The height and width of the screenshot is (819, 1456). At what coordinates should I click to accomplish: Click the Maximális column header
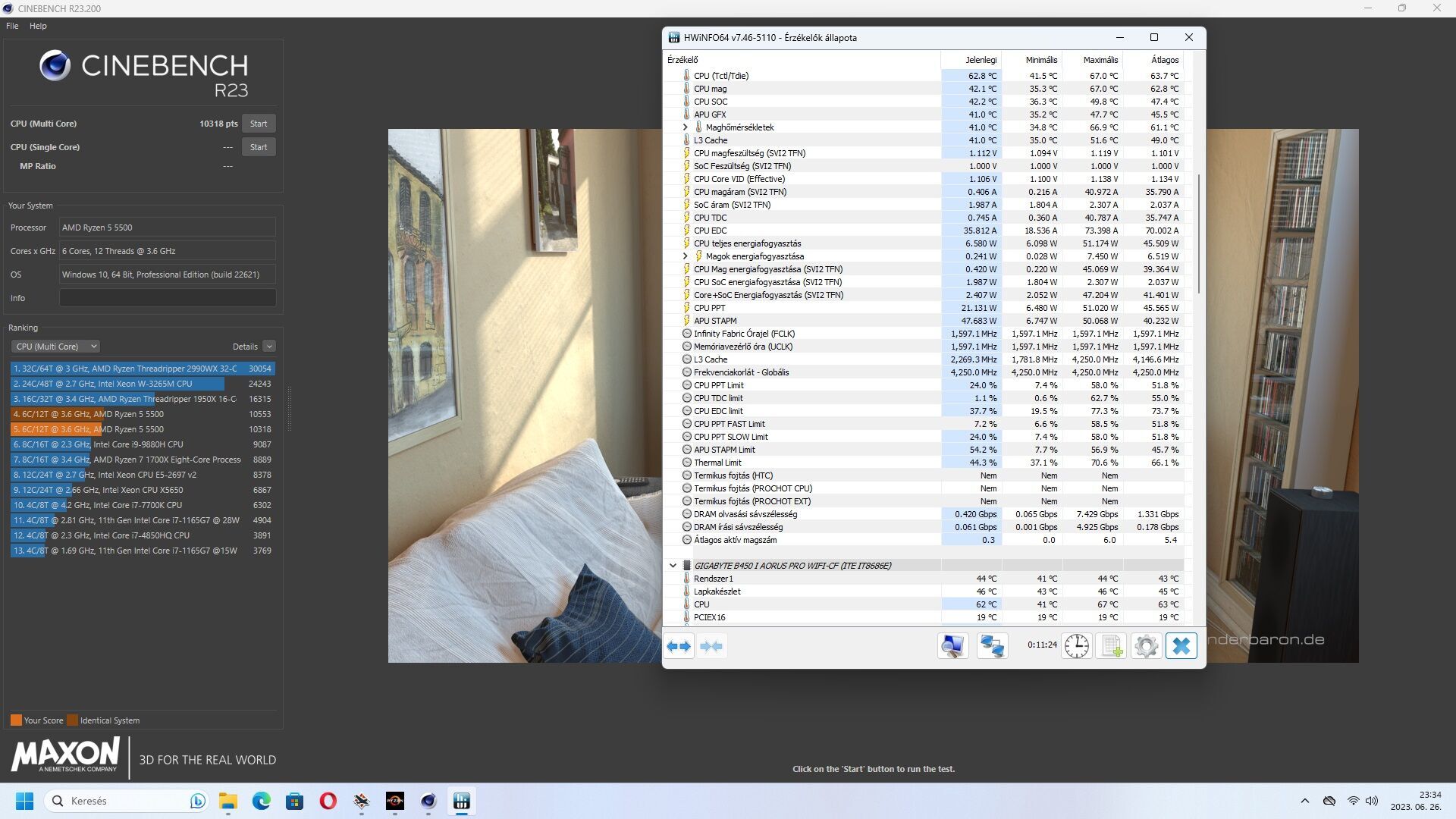(1093, 60)
